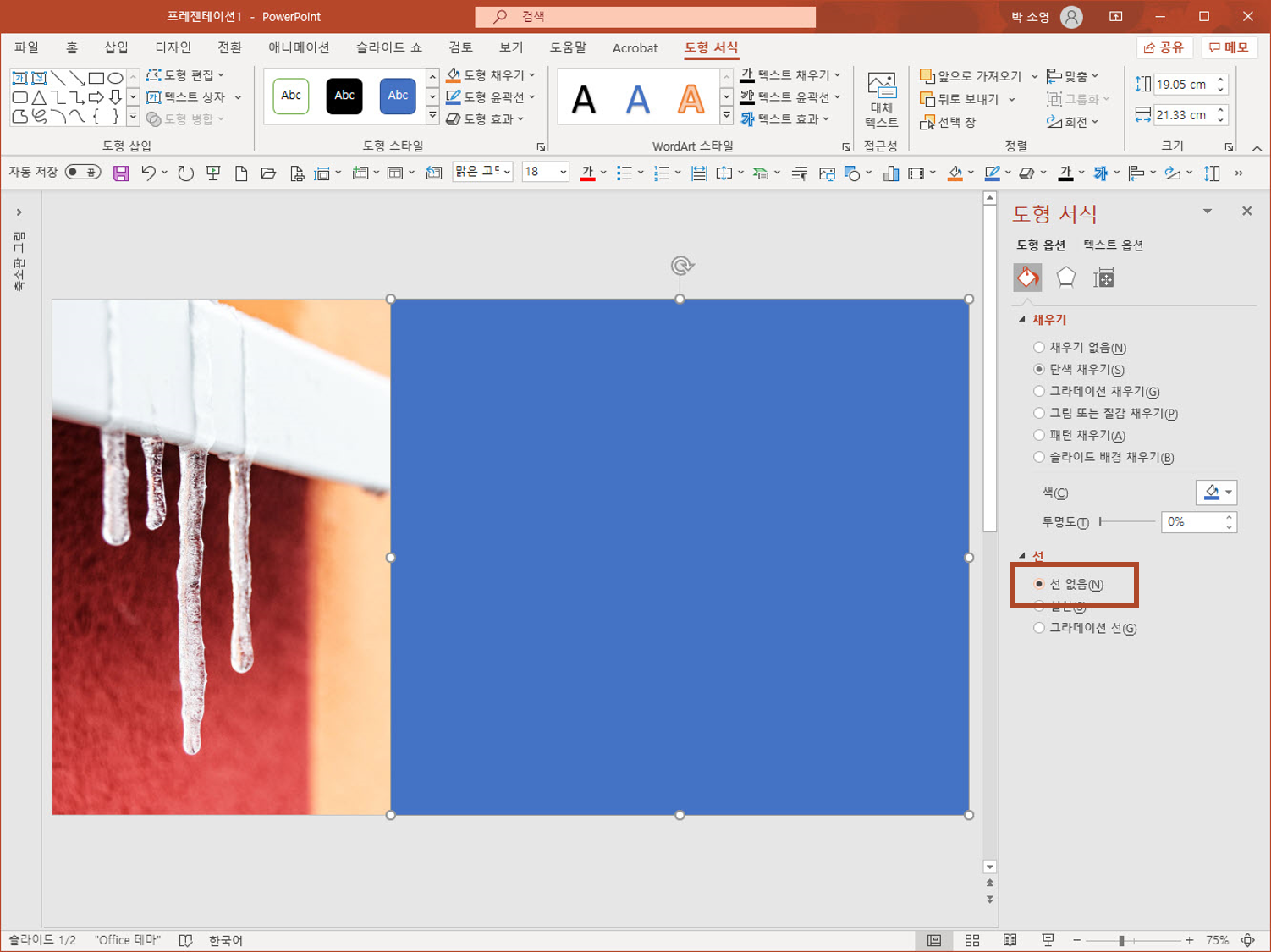Click the search box 검색
The height and width of the screenshot is (952, 1271).
click(645, 16)
